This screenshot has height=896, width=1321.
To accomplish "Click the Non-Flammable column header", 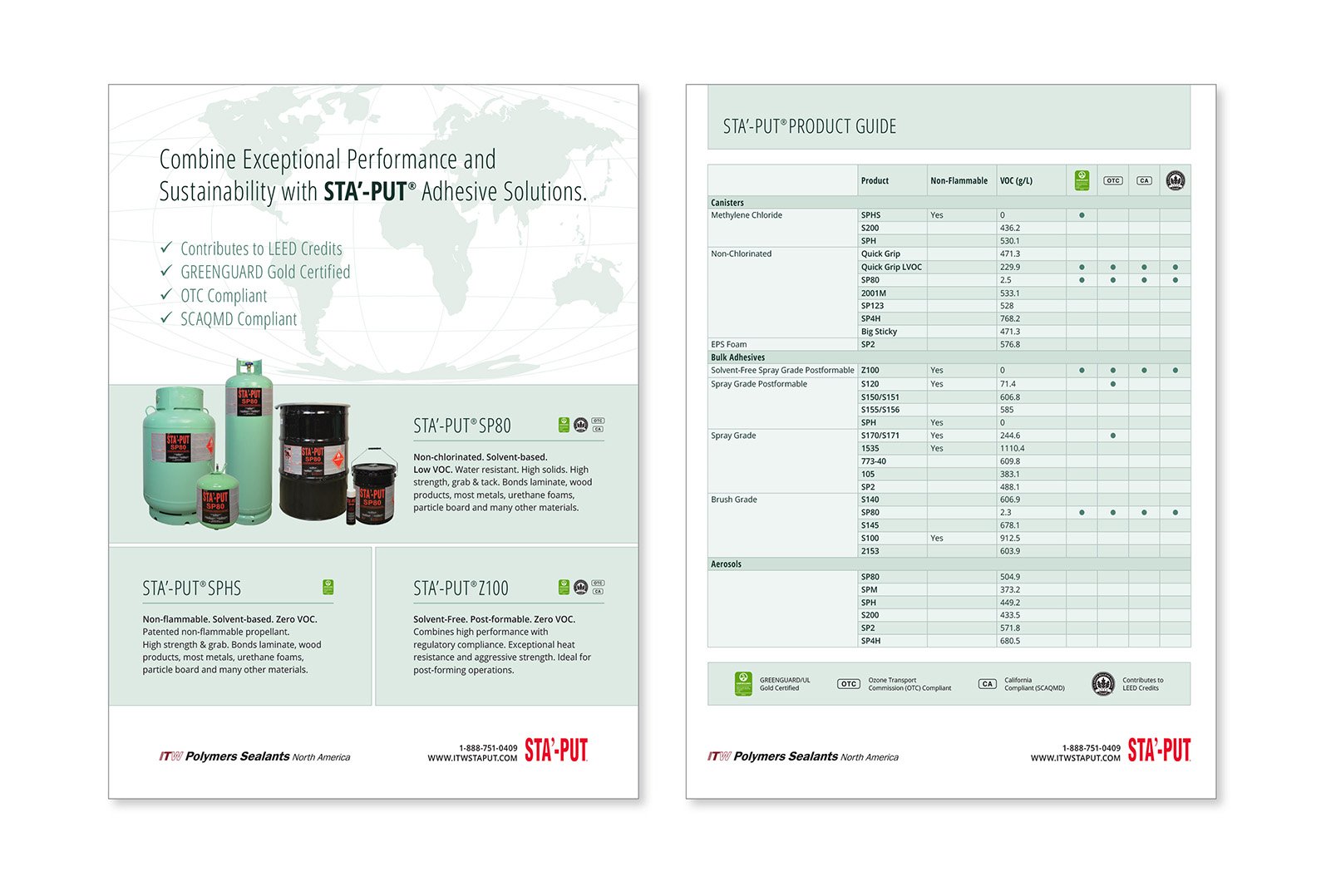I will (x=959, y=180).
